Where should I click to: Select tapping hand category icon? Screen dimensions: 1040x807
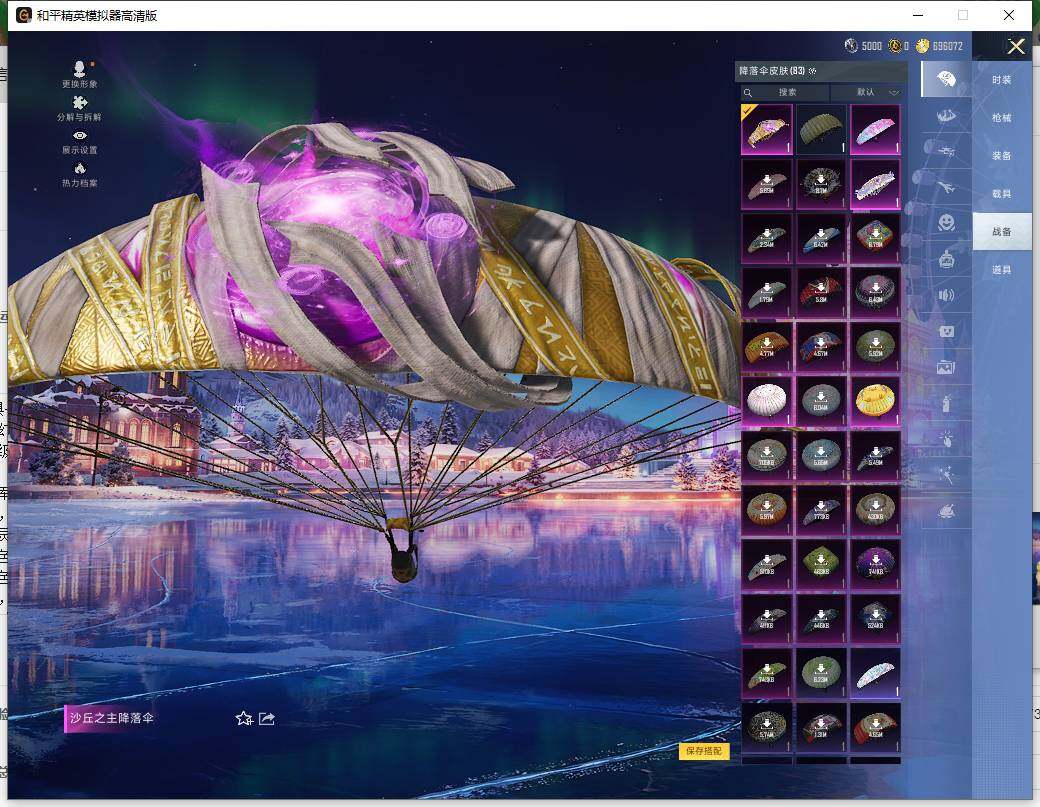click(x=946, y=438)
